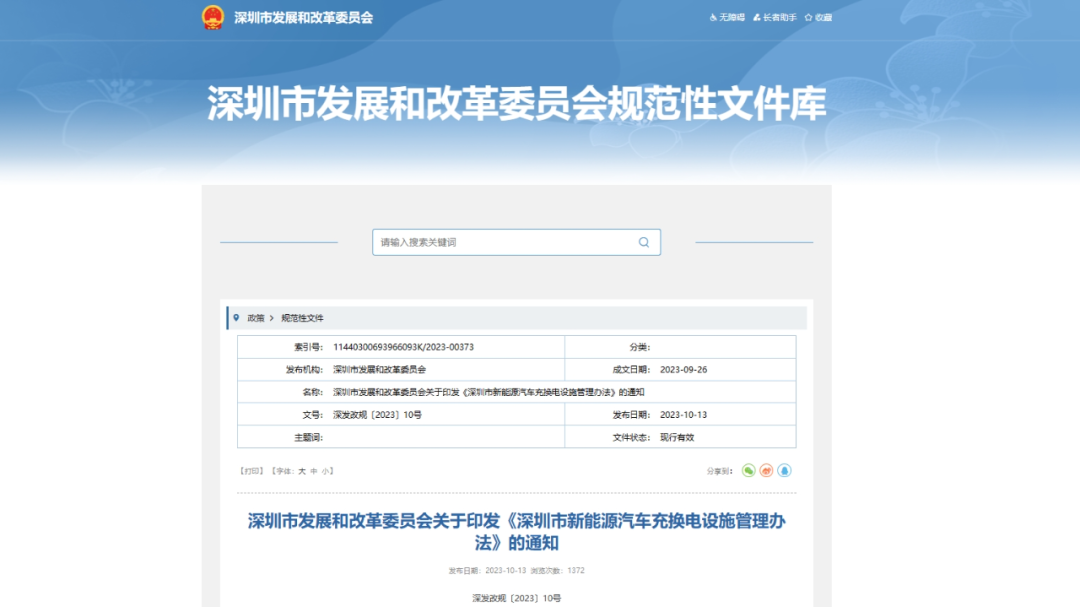Image resolution: width=1080 pixels, height=607 pixels.
Task: Select the 大 large font size
Action: click(x=303, y=470)
